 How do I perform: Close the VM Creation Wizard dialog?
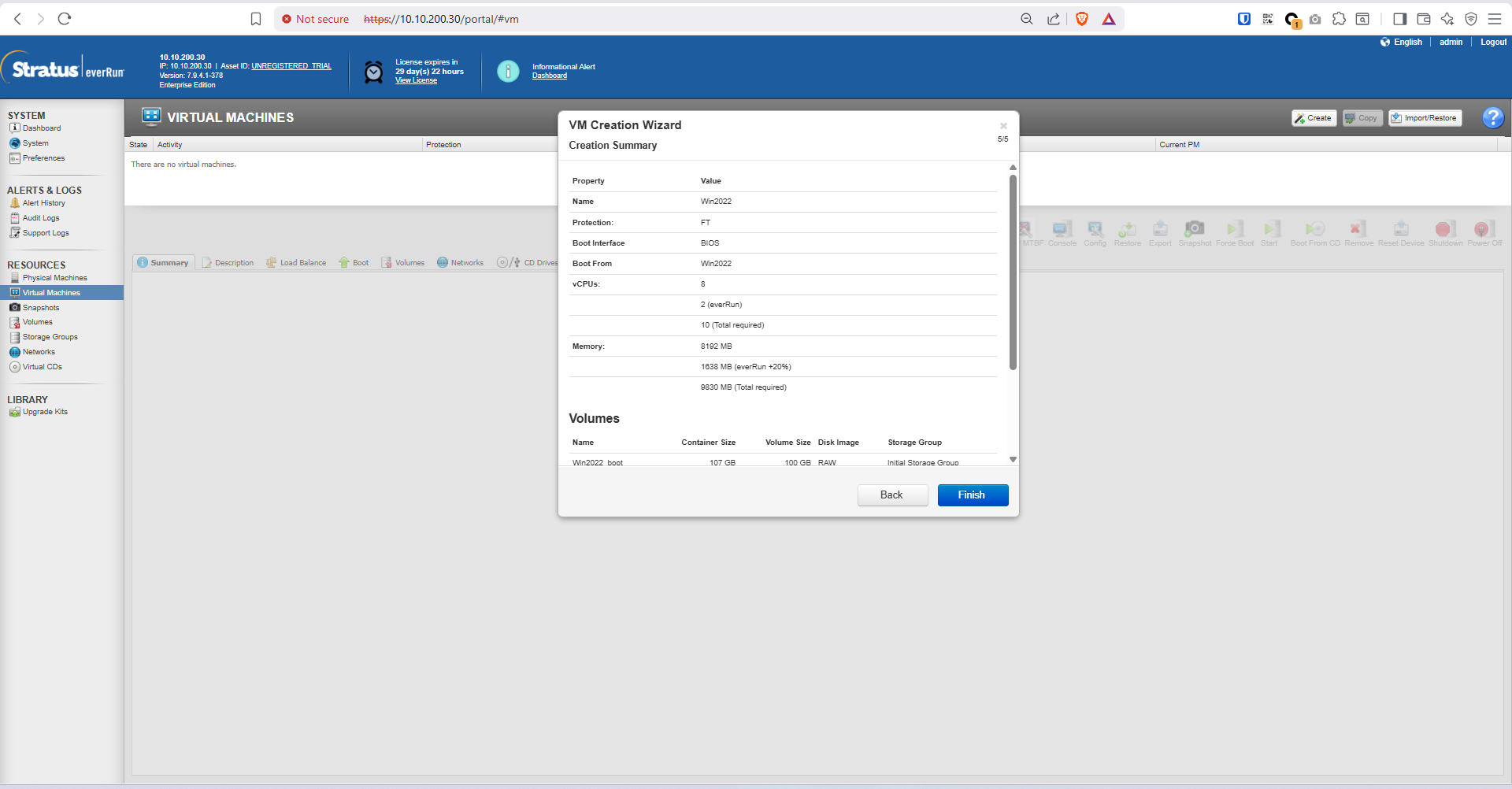(1003, 126)
